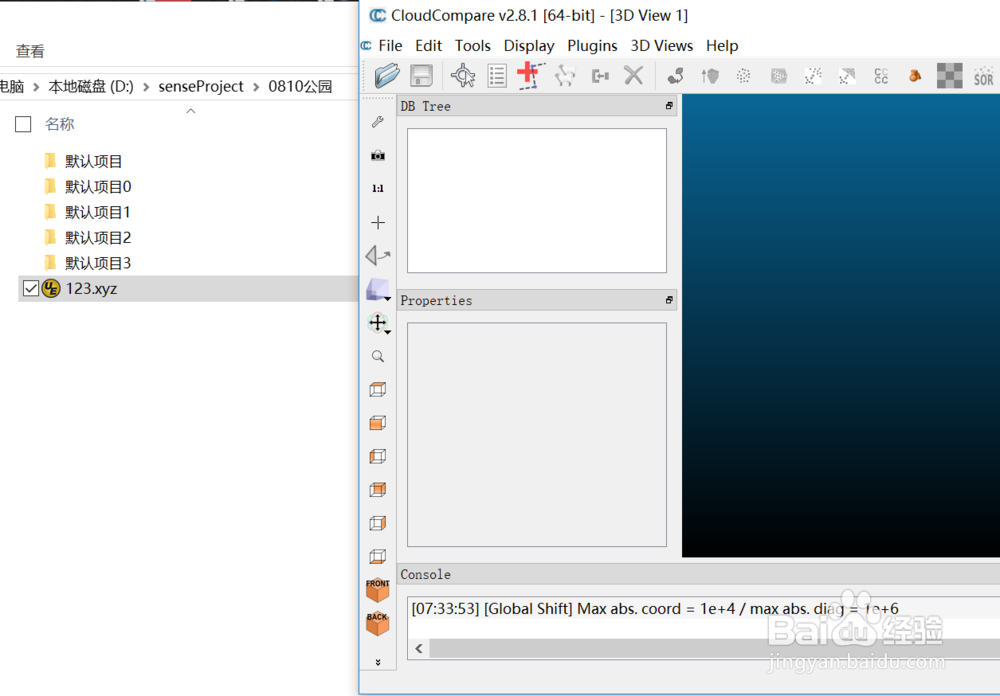Screen dimensions: 1000x696
Task: Click the chevron before senseProject in breadcrumb
Action: (x=146, y=87)
